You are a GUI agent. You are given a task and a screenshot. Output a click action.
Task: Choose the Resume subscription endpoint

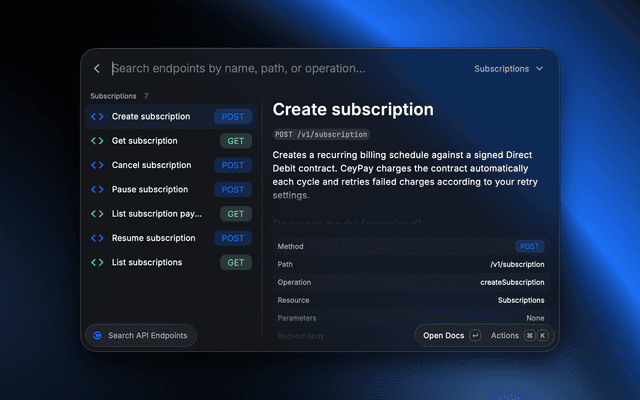(171, 238)
